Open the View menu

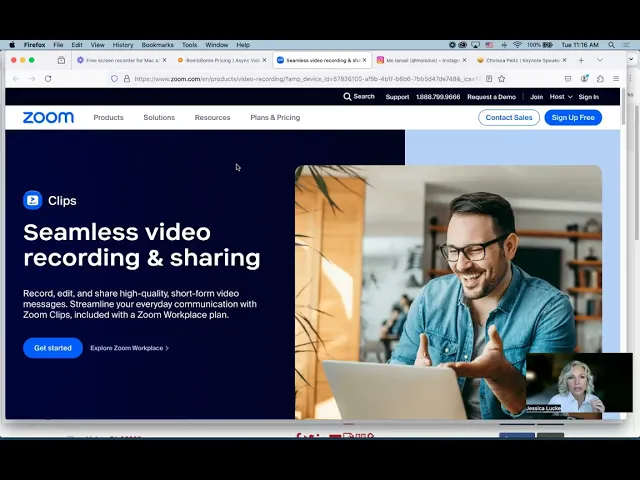click(x=98, y=45)
